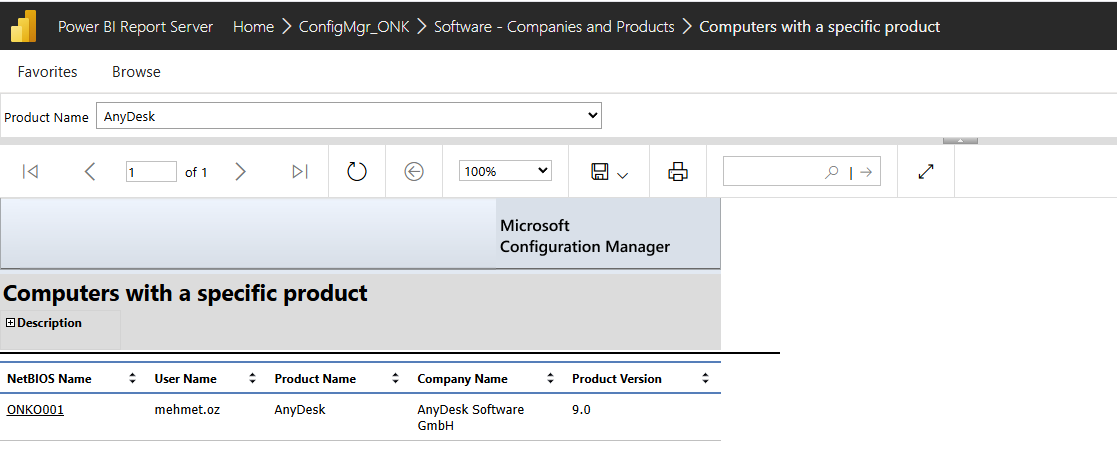Click the Power BI logo icon
The width and height of the screenshot is (1117, 463).
point(24,27)
